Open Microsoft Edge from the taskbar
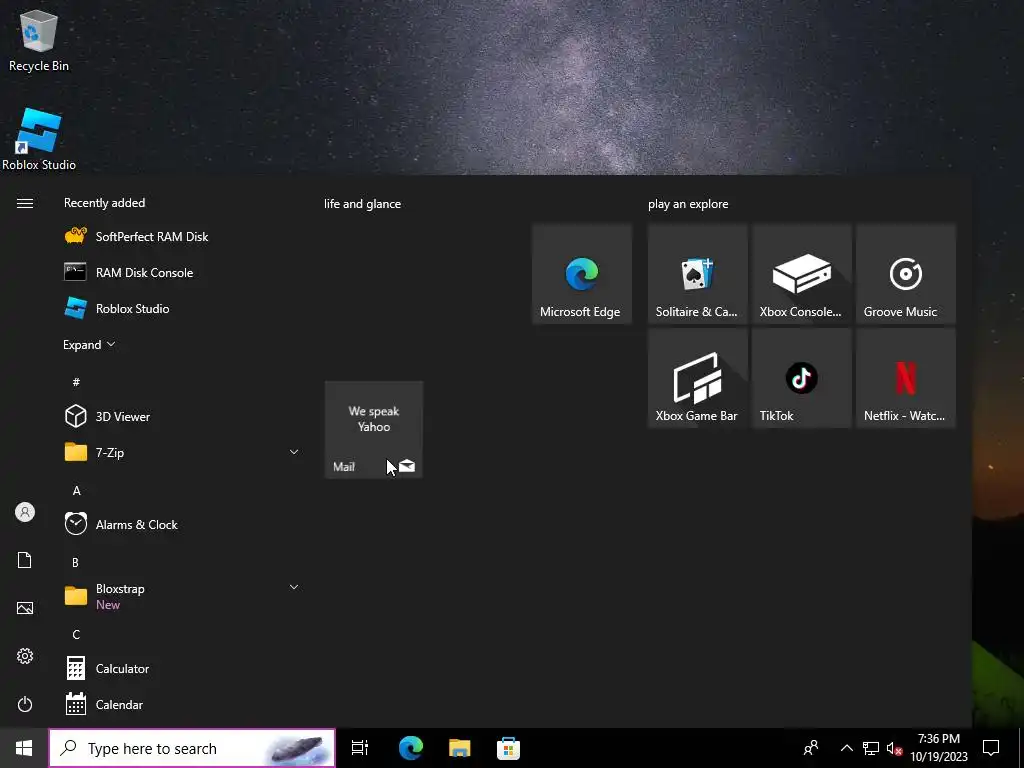This screenshot has height=768, width=1024. [x=411, y=748]
